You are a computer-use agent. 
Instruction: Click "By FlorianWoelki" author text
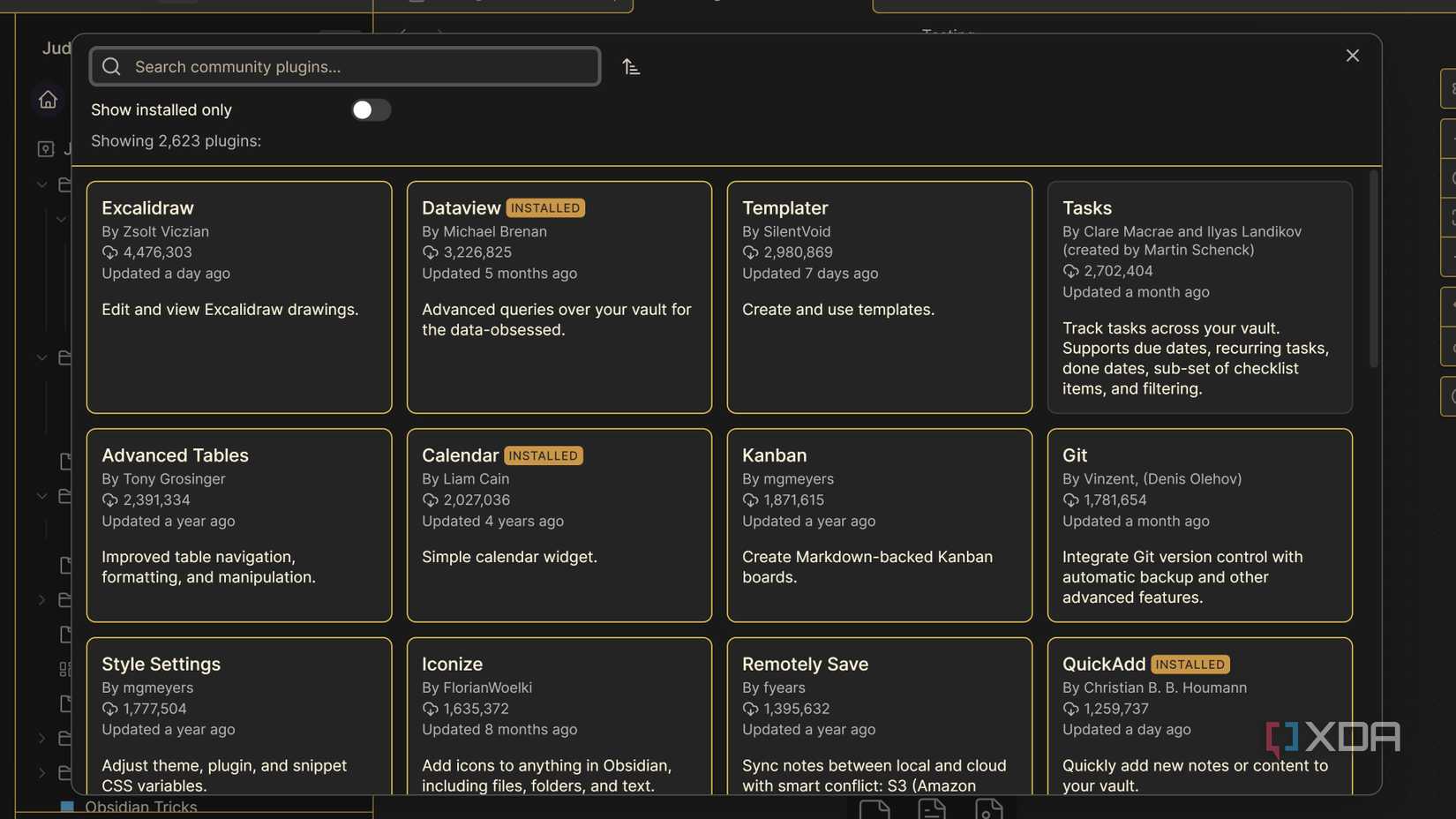pos(477,688)
